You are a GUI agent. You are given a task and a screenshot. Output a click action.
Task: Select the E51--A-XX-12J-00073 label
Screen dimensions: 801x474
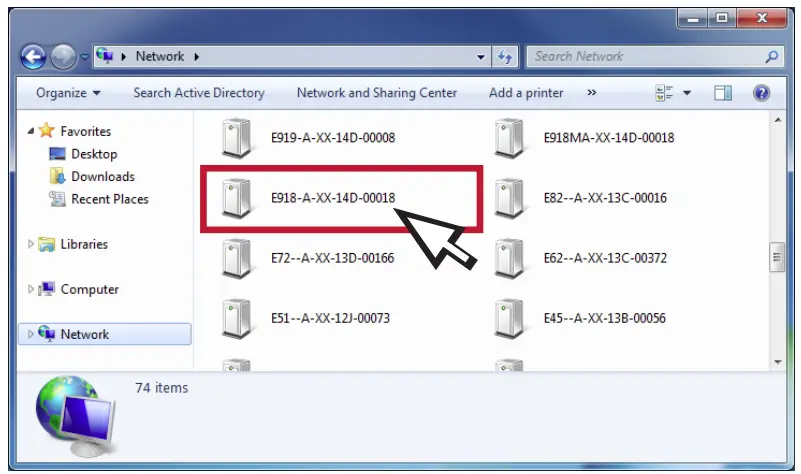click(330, 318)
